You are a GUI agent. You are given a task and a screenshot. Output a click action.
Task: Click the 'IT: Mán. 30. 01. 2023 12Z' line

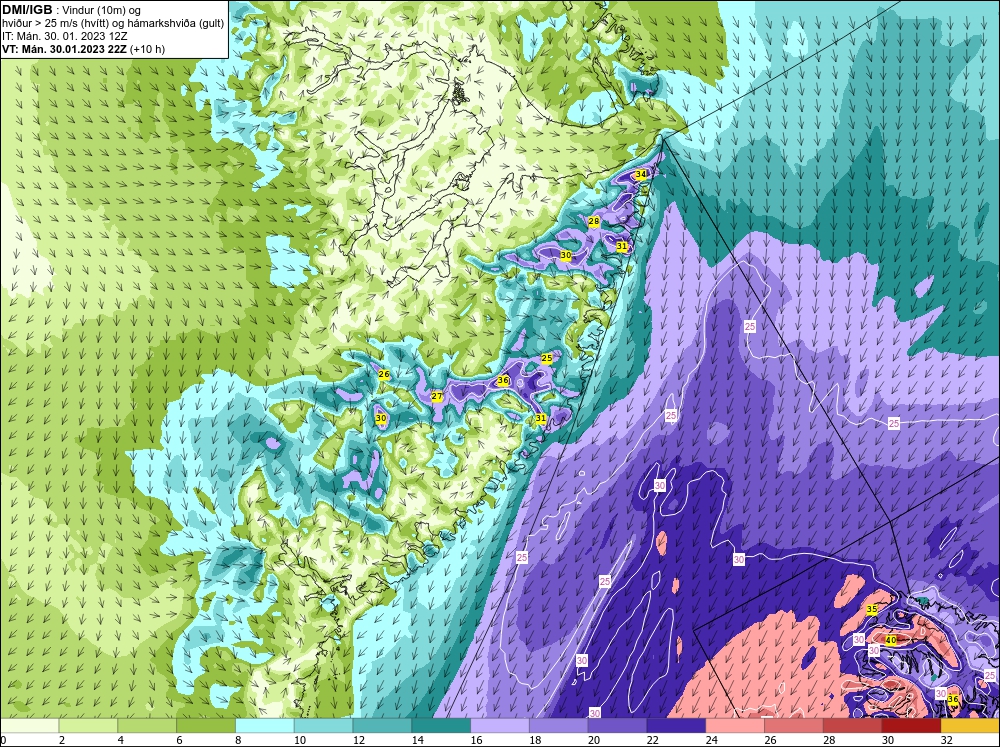[64, 36]
